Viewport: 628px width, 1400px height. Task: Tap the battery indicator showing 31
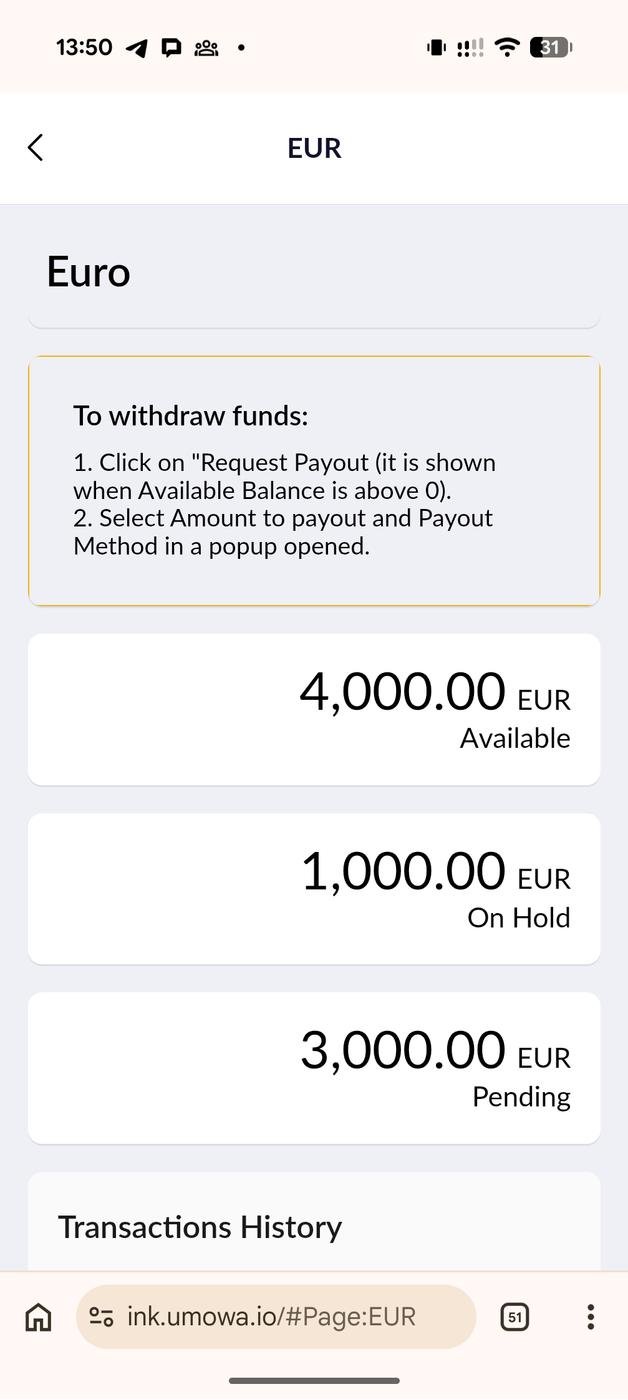551,47
